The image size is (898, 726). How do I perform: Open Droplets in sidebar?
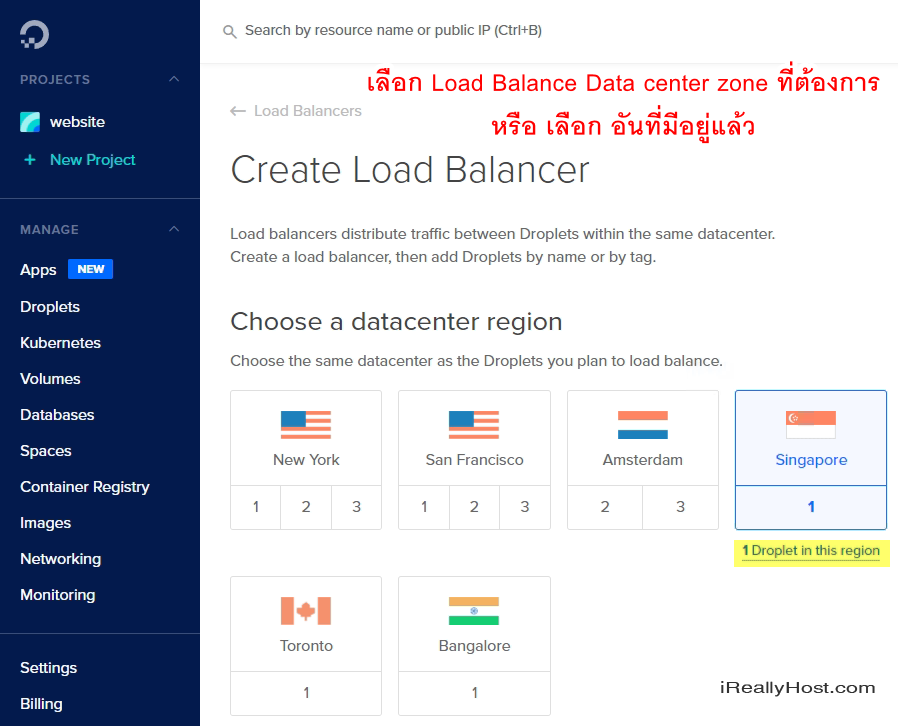50,307
